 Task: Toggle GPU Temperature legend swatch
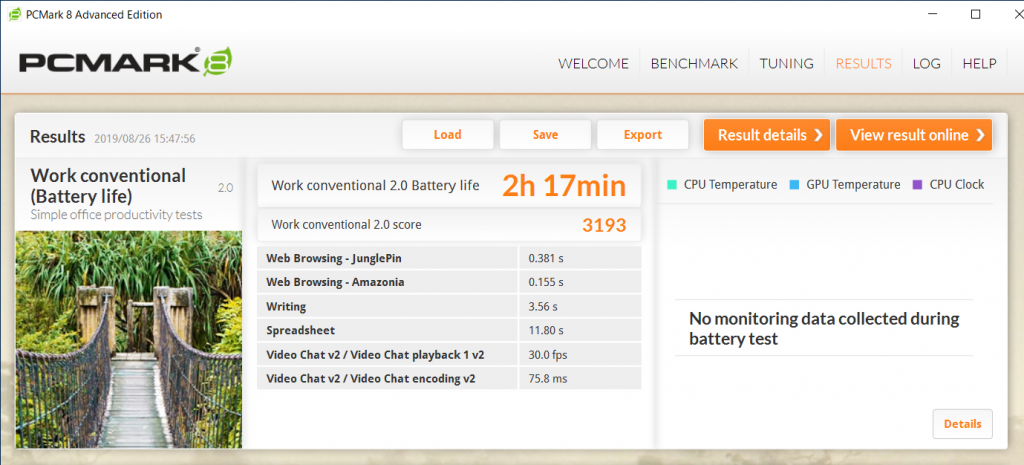pos(794,185)
